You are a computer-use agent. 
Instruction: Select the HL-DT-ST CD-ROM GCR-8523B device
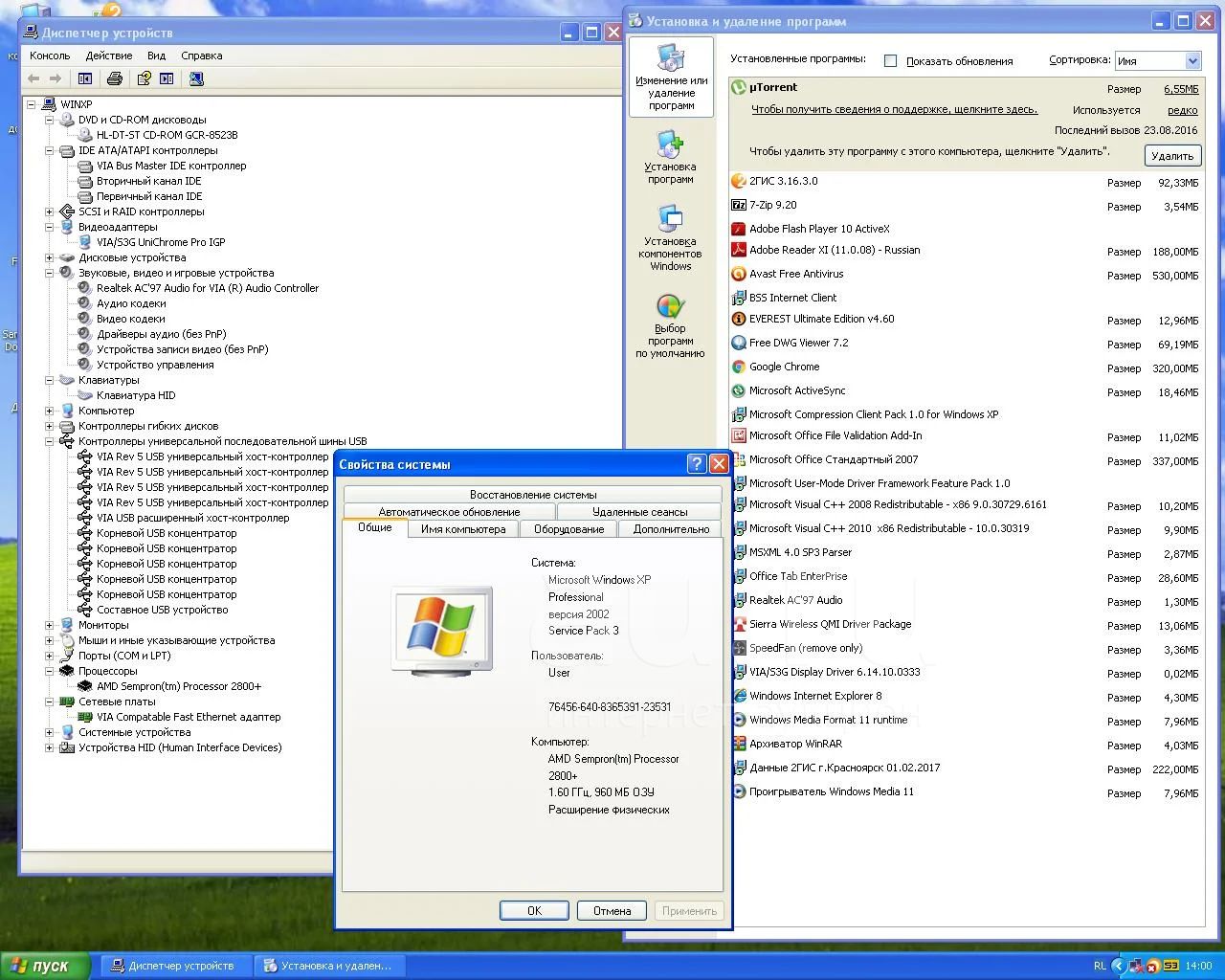point(167,135)
